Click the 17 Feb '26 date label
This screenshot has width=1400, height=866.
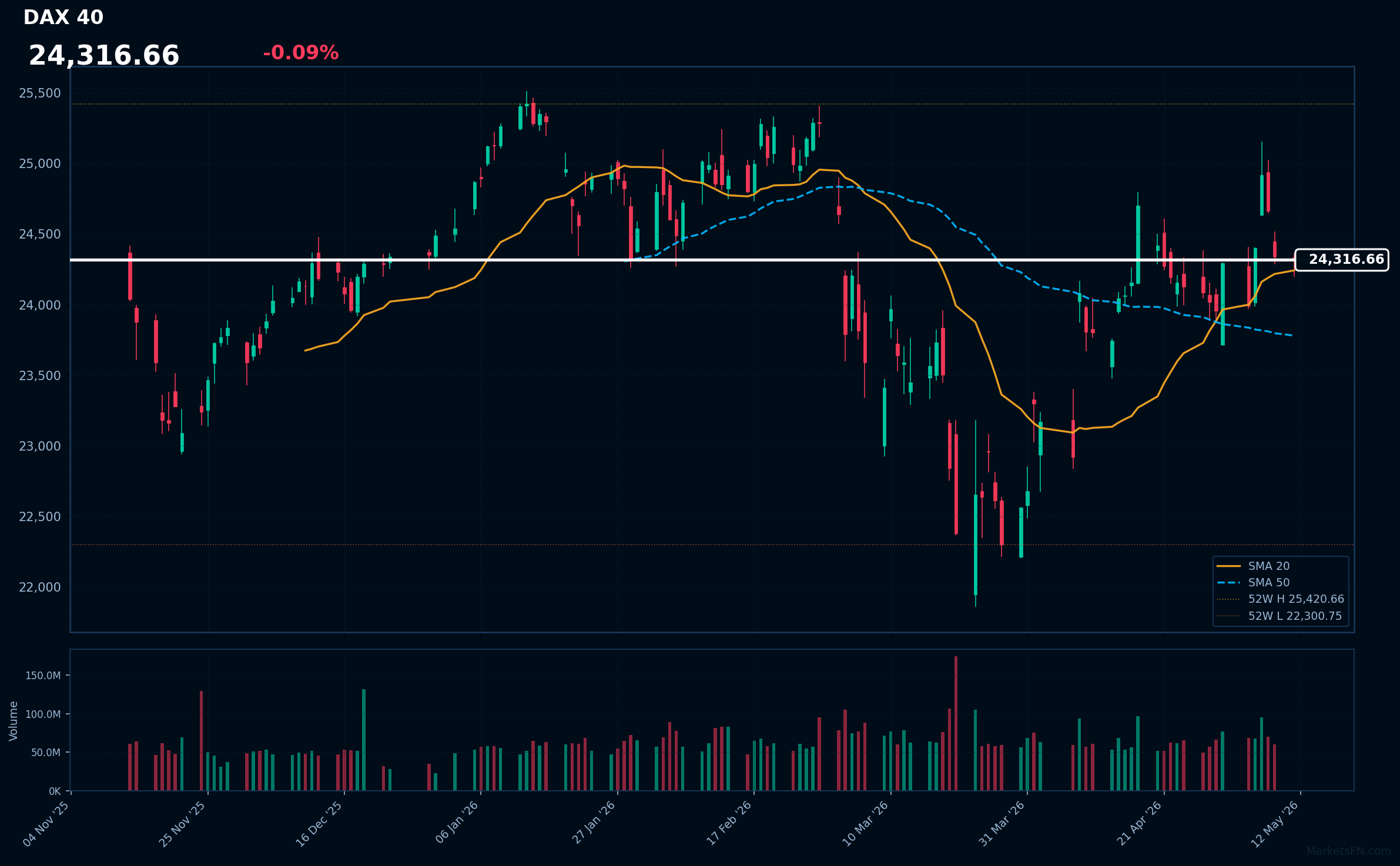click(x=729, y=823)
